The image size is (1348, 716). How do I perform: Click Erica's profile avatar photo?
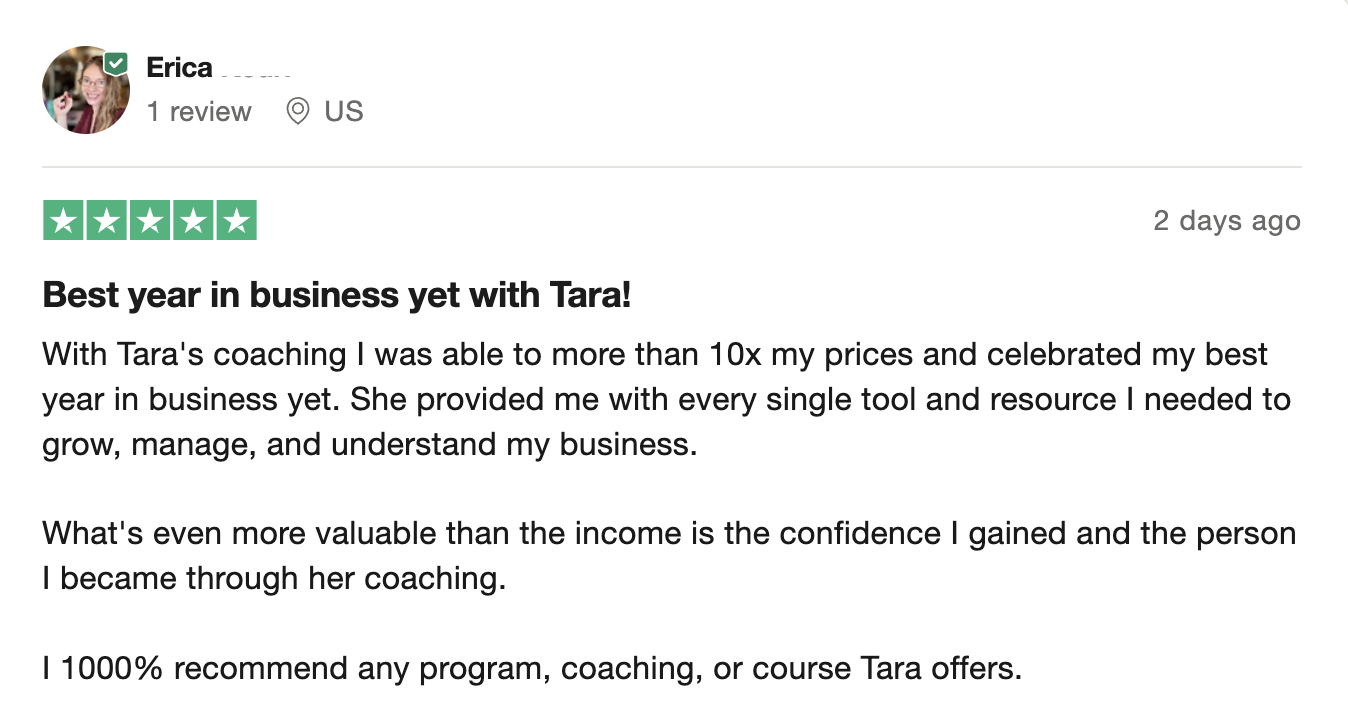[85, 92]
